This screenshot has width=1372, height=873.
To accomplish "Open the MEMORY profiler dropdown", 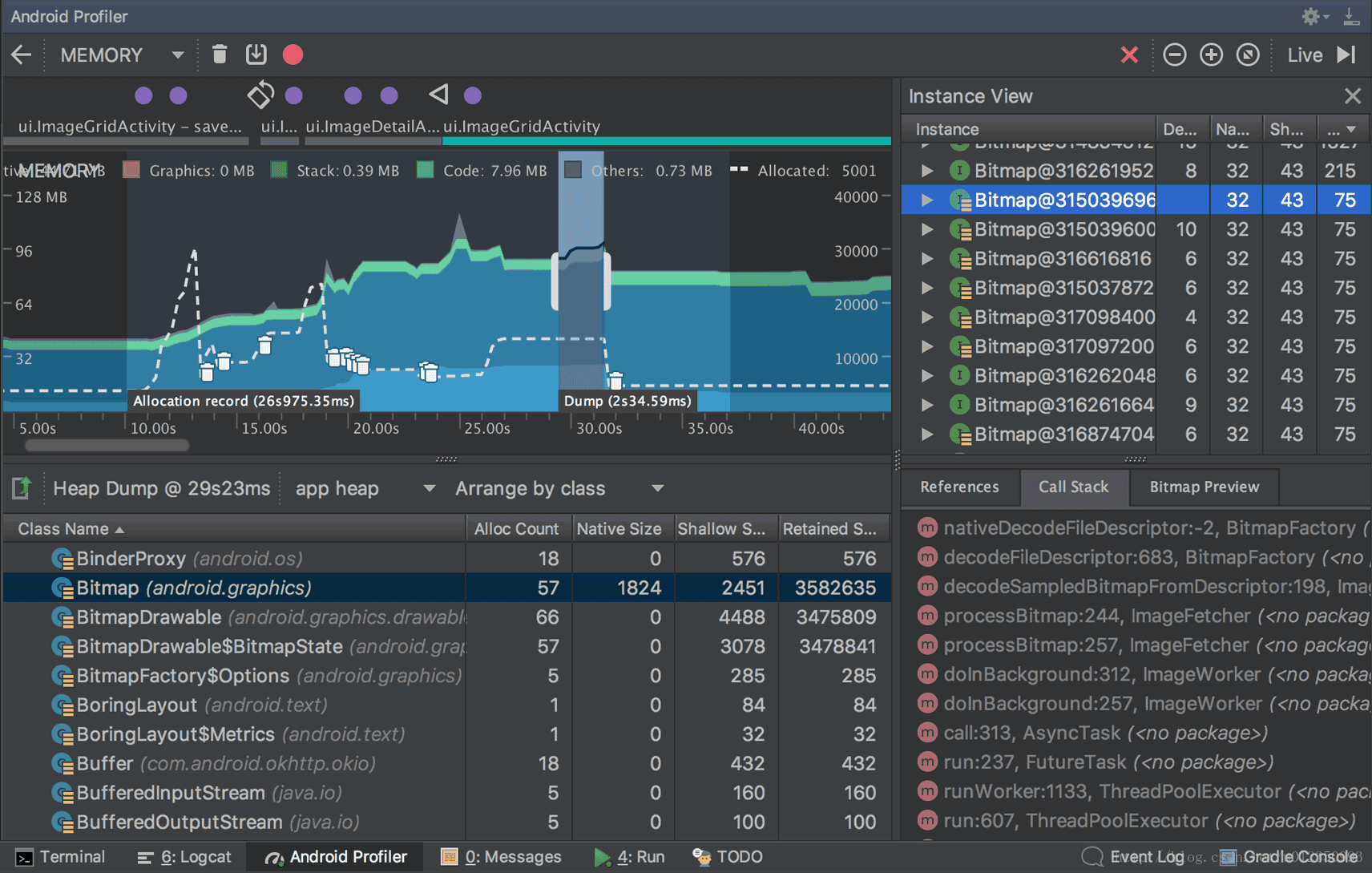I will click(x=122, y=55).
